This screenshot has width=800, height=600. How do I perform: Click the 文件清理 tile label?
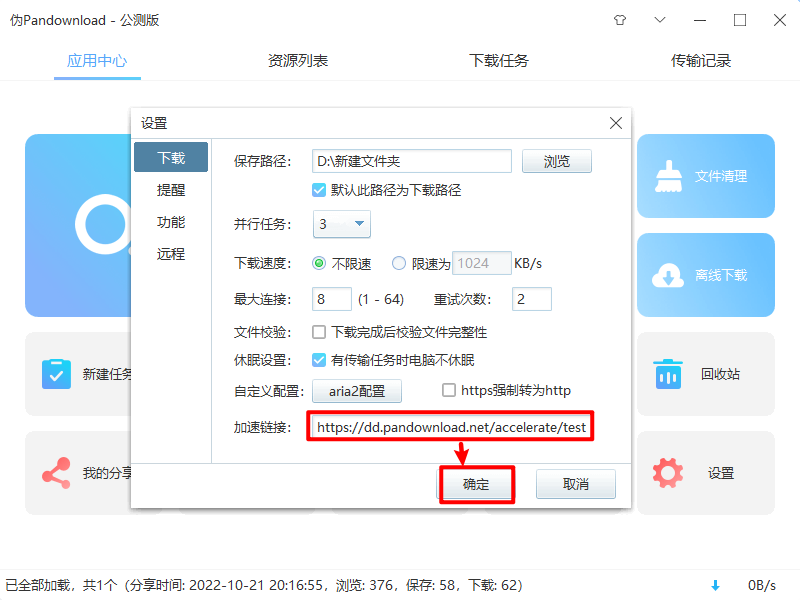(x=721, y=177)
